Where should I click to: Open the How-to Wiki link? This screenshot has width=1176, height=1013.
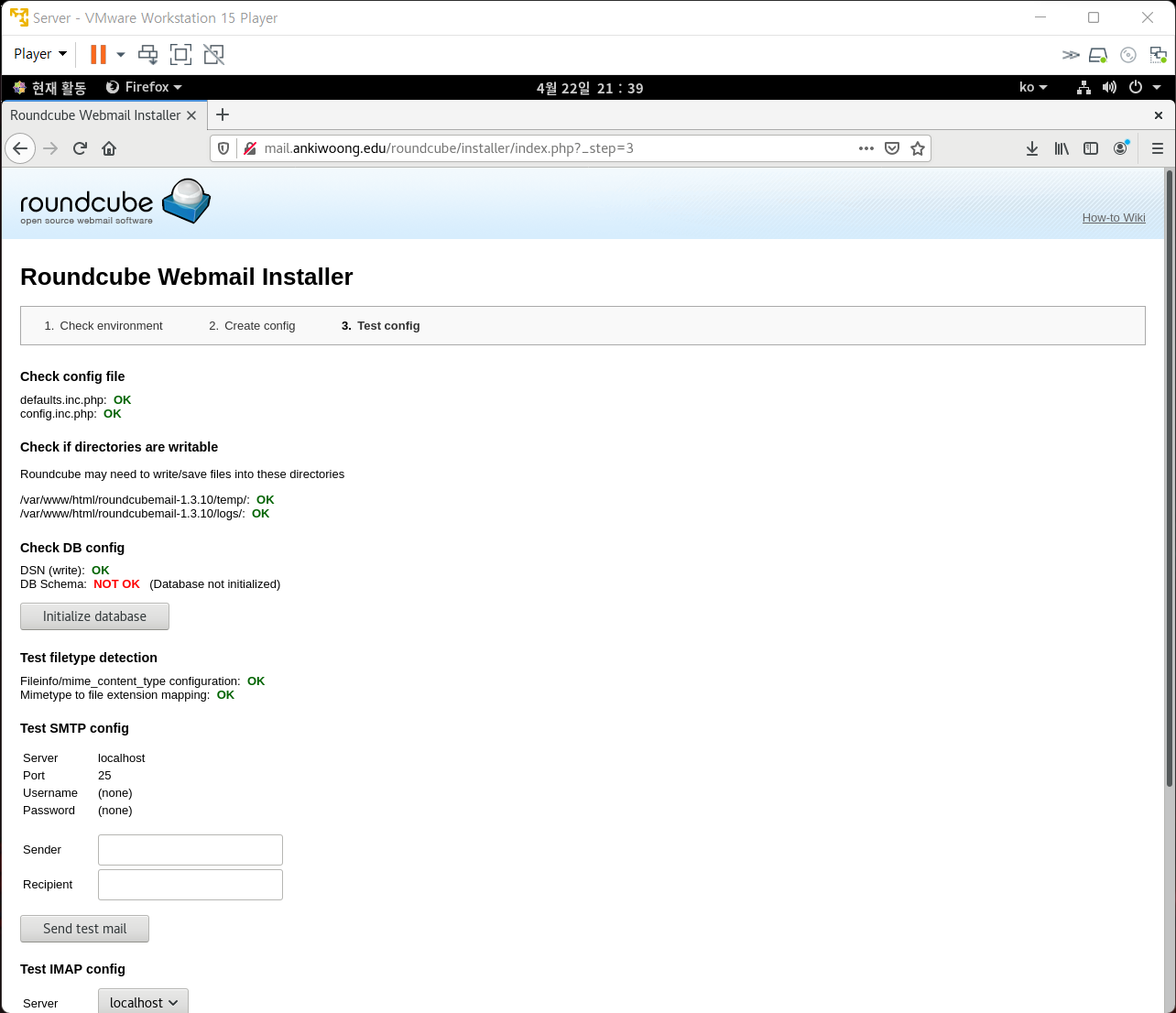click(x=1114, y=218)
